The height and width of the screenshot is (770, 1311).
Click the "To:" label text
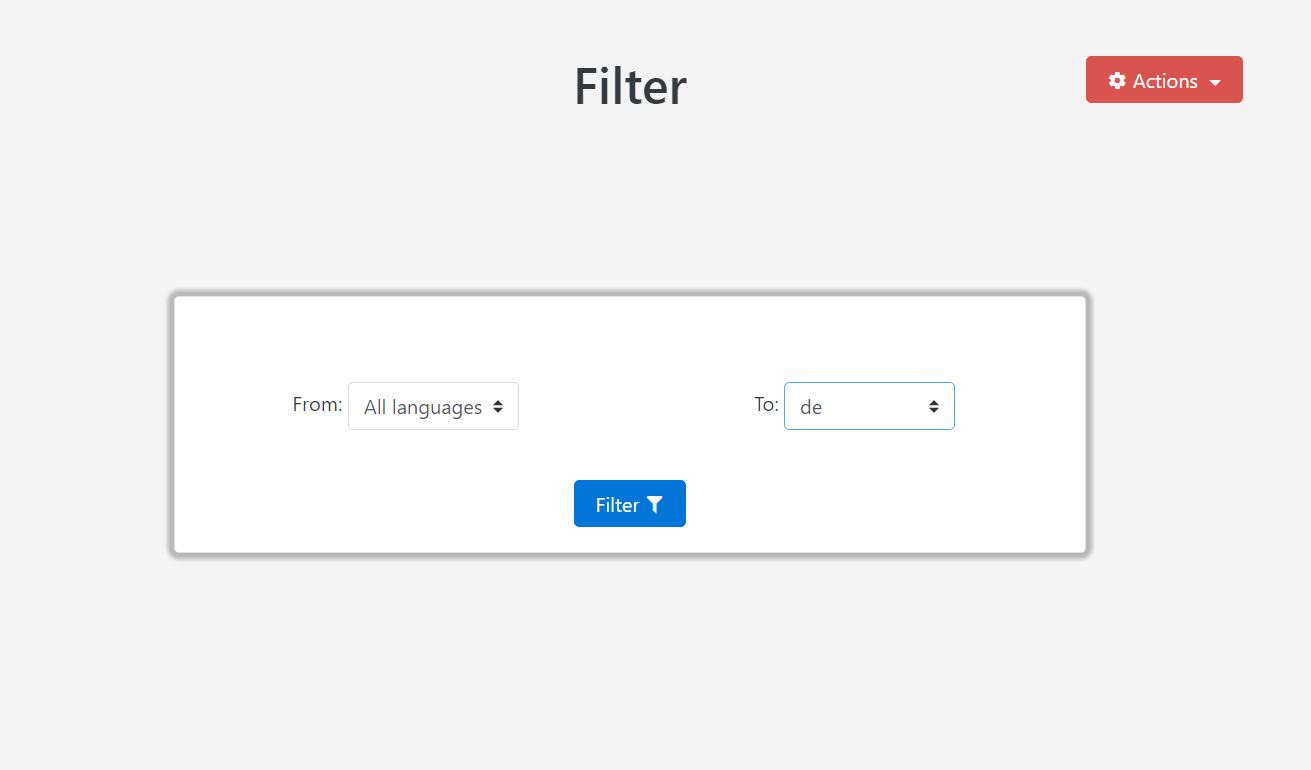[x=766, y=405]
